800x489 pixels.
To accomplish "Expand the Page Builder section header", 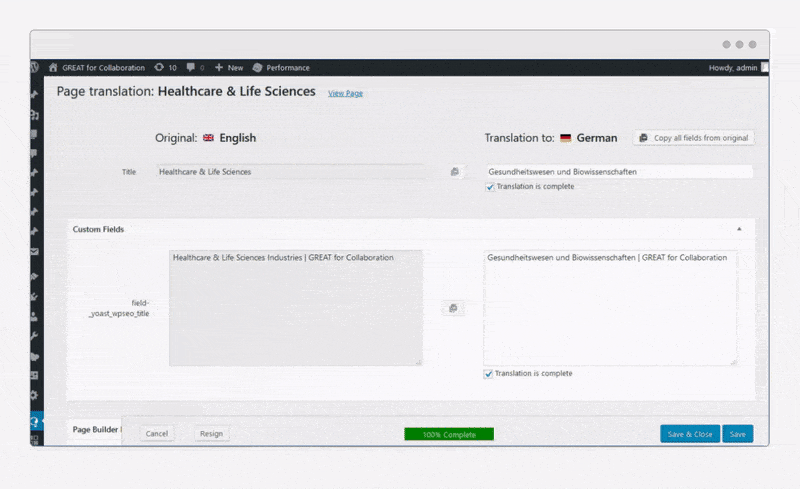I will point(96,429).
